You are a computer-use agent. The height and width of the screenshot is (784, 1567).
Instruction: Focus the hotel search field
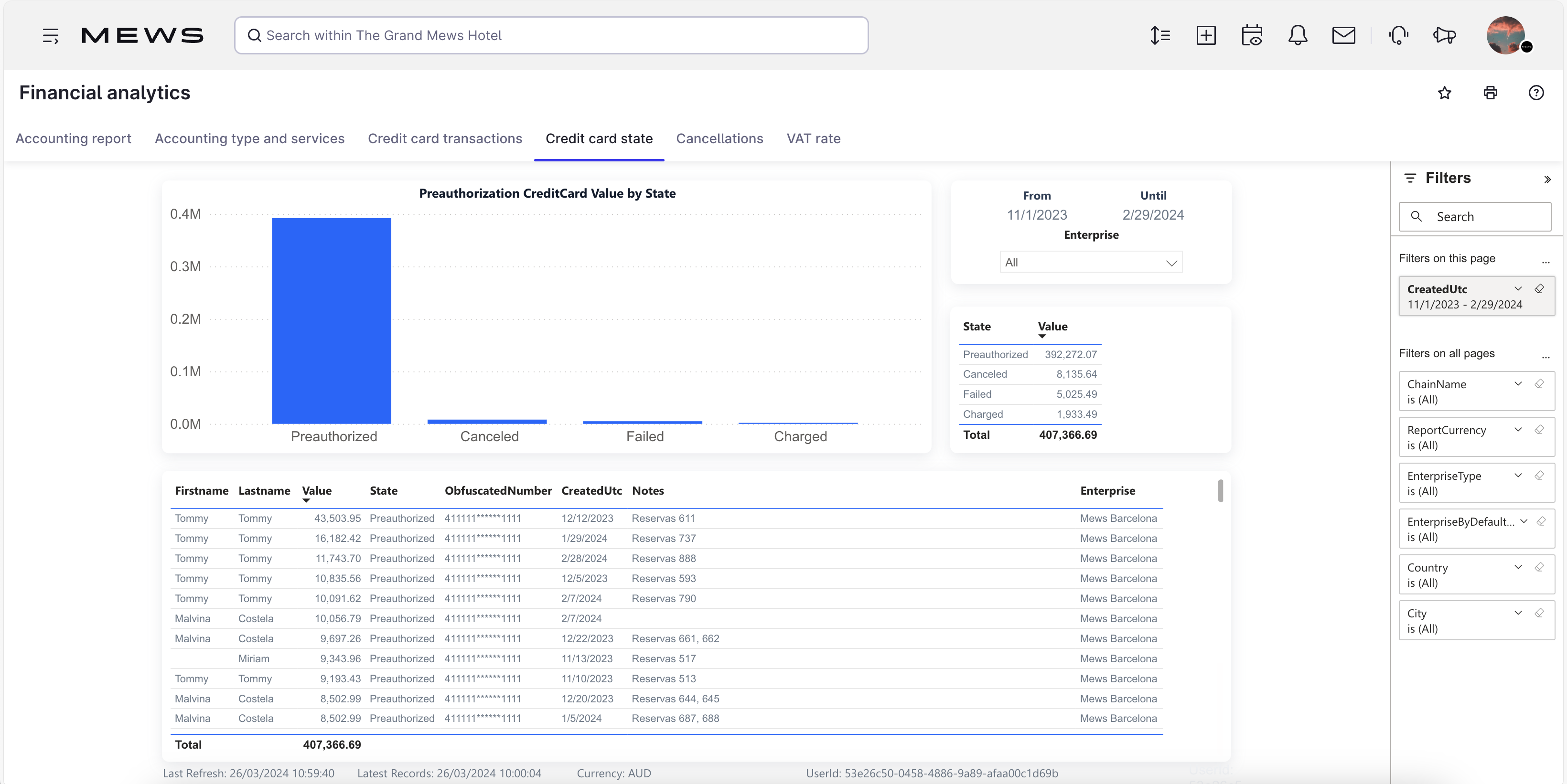(551, 35)
